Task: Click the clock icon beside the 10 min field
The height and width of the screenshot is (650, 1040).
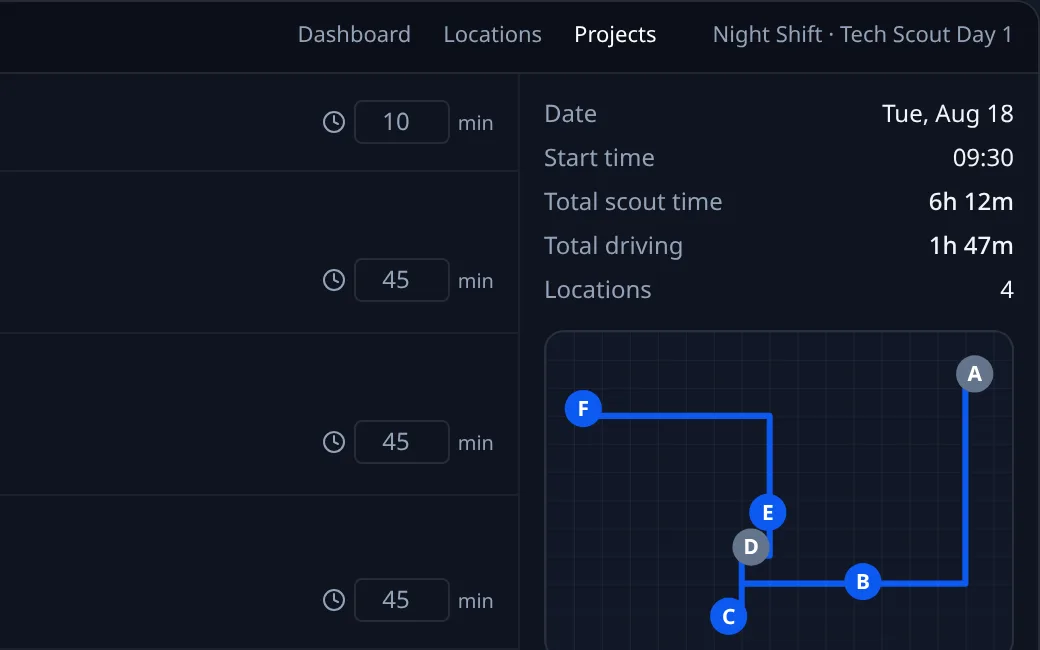Action: [x=334, y=122]
